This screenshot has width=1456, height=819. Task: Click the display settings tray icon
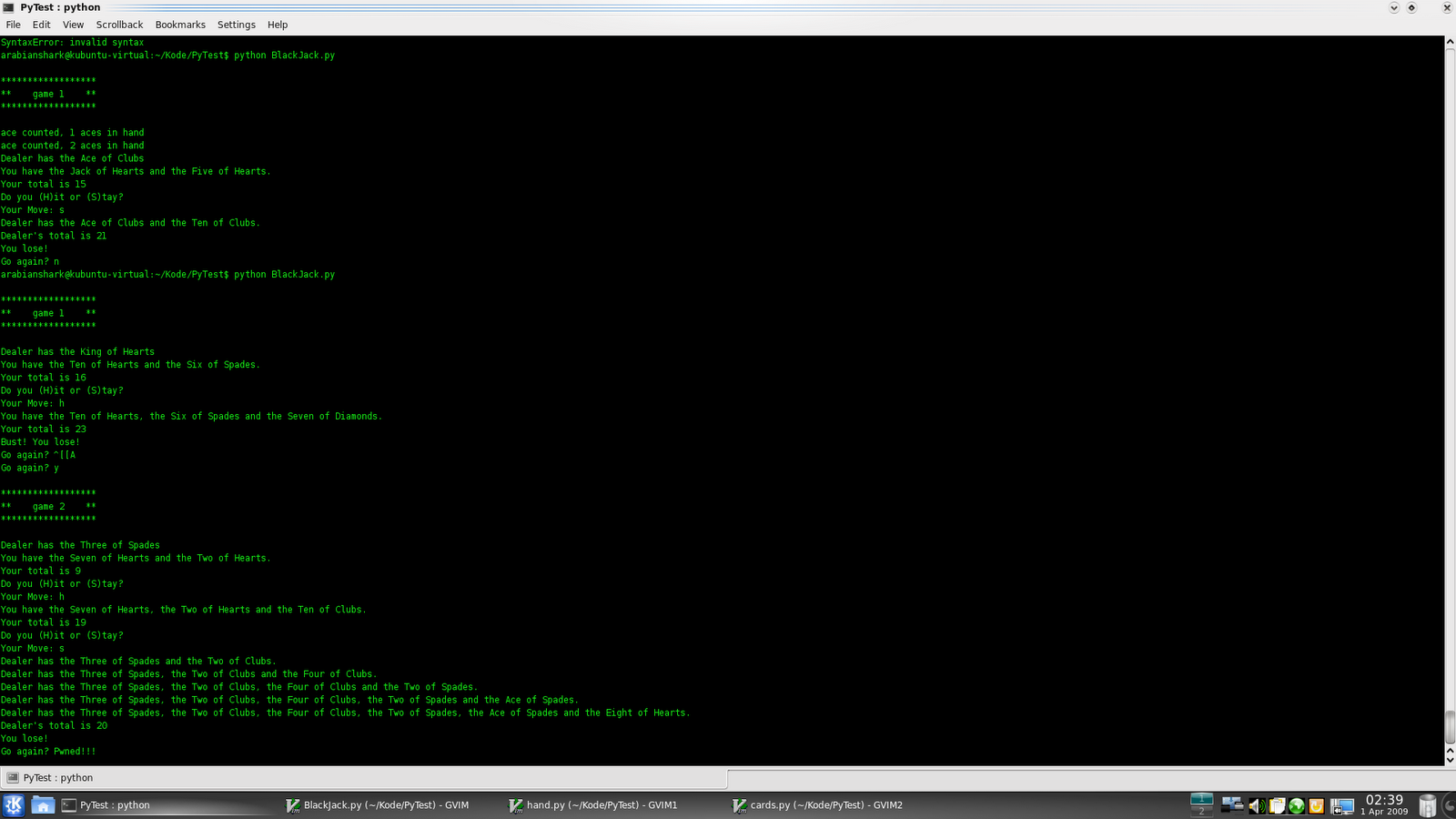(1341, 806)
